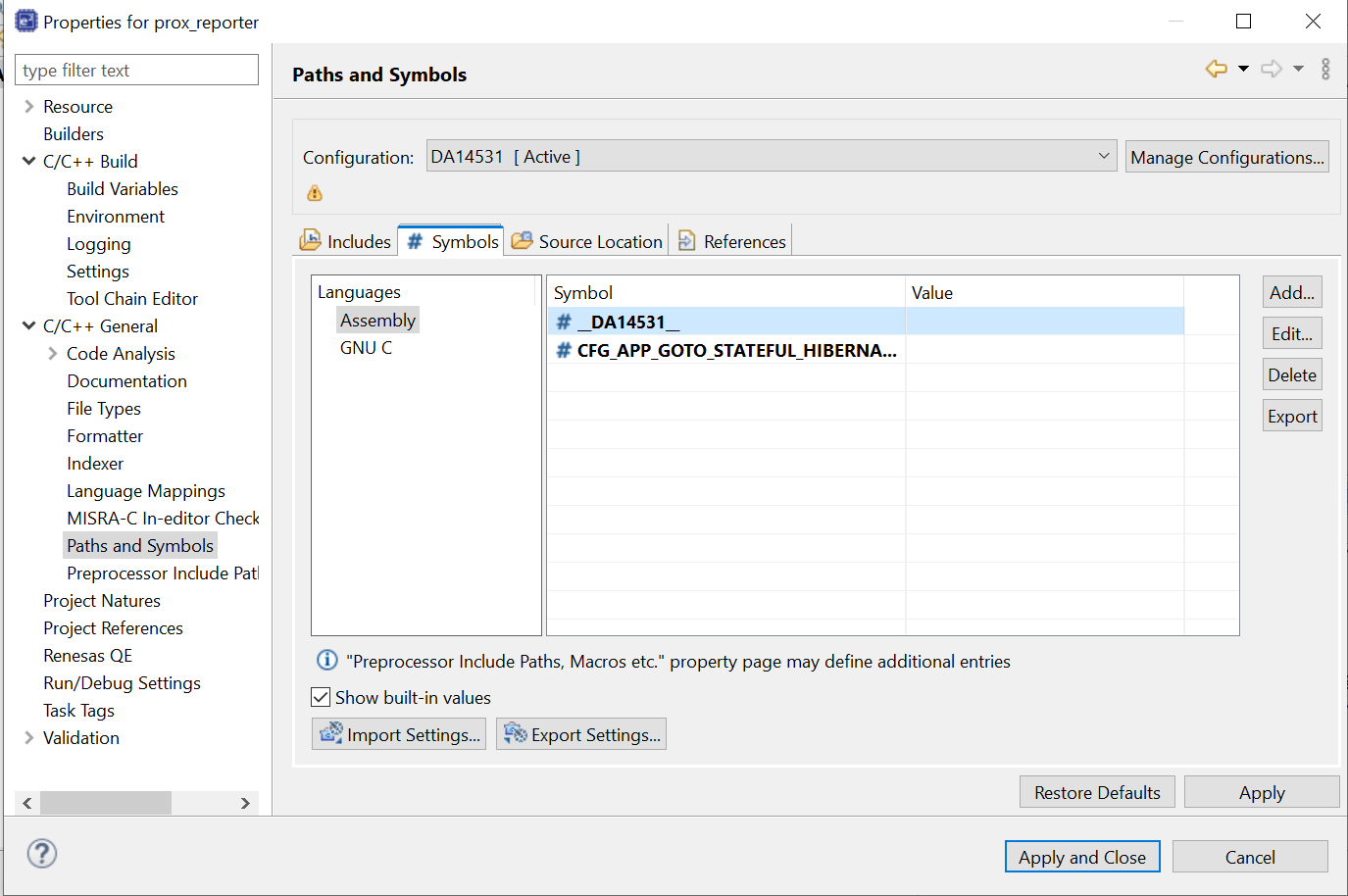The height and width of the screenshot is (896, 1348).
Task: Toggle Show built-in values checkbox
Action: [x=321, y=697]
